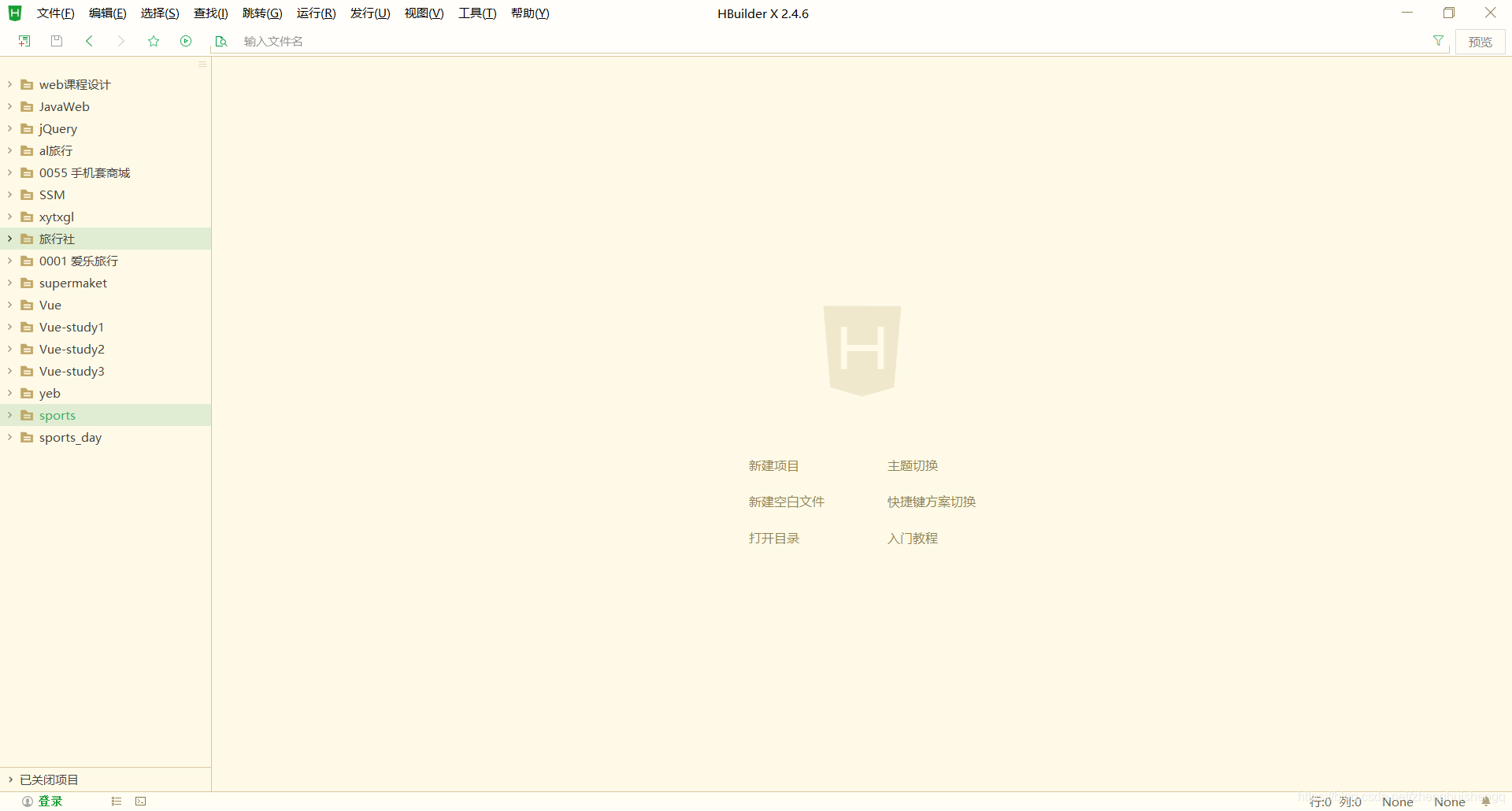Expand the jQuery project chevron
1512x811 pixels.
9,128
